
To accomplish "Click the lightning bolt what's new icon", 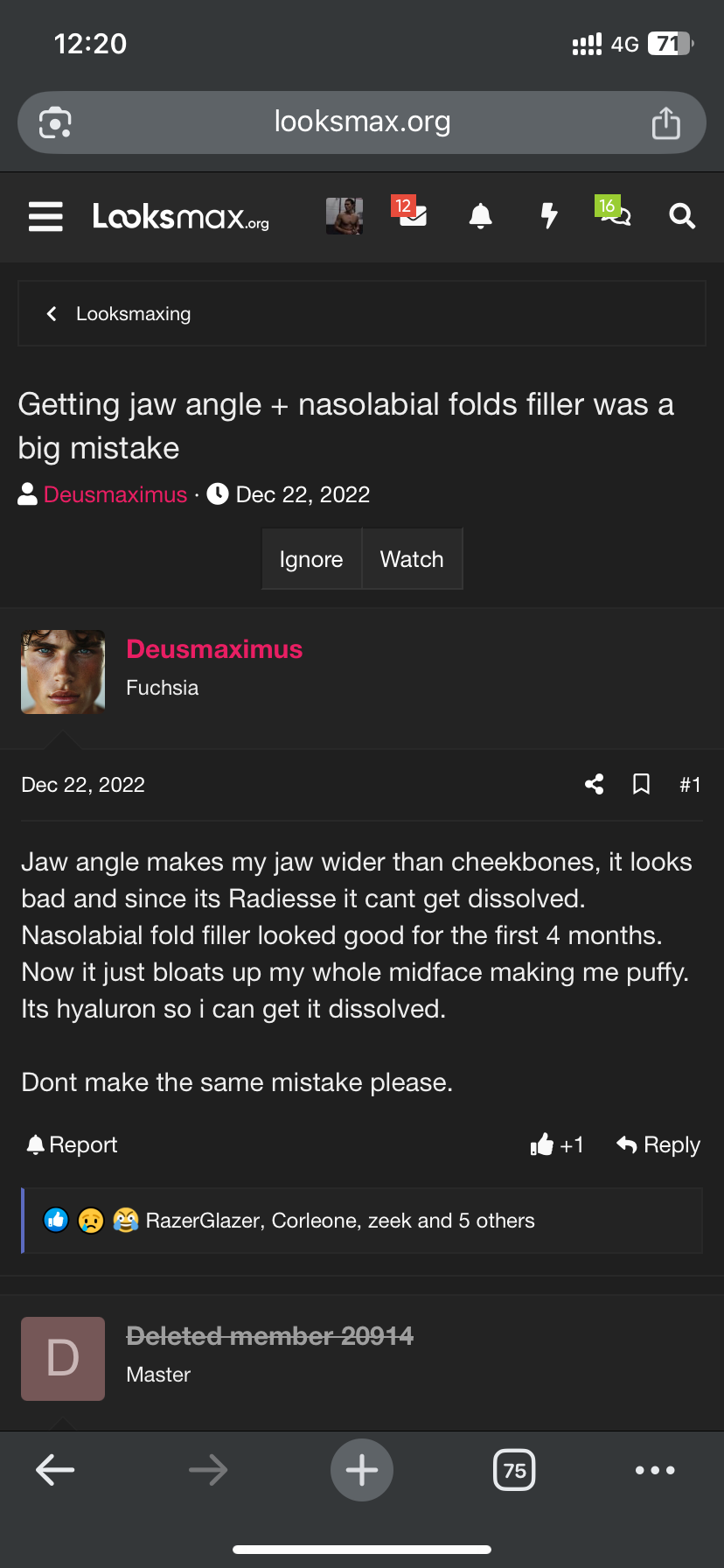I will point(548,216).
